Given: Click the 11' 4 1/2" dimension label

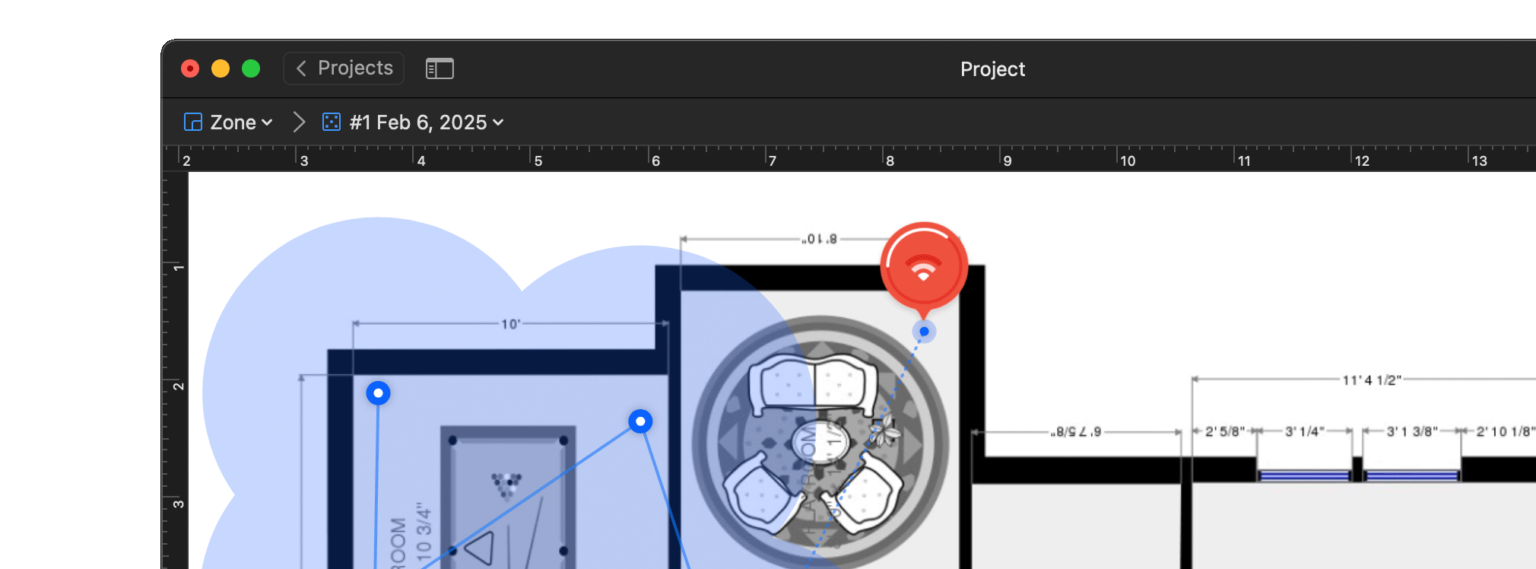Looking at the screenshot, I should (x=1371, y=379).
